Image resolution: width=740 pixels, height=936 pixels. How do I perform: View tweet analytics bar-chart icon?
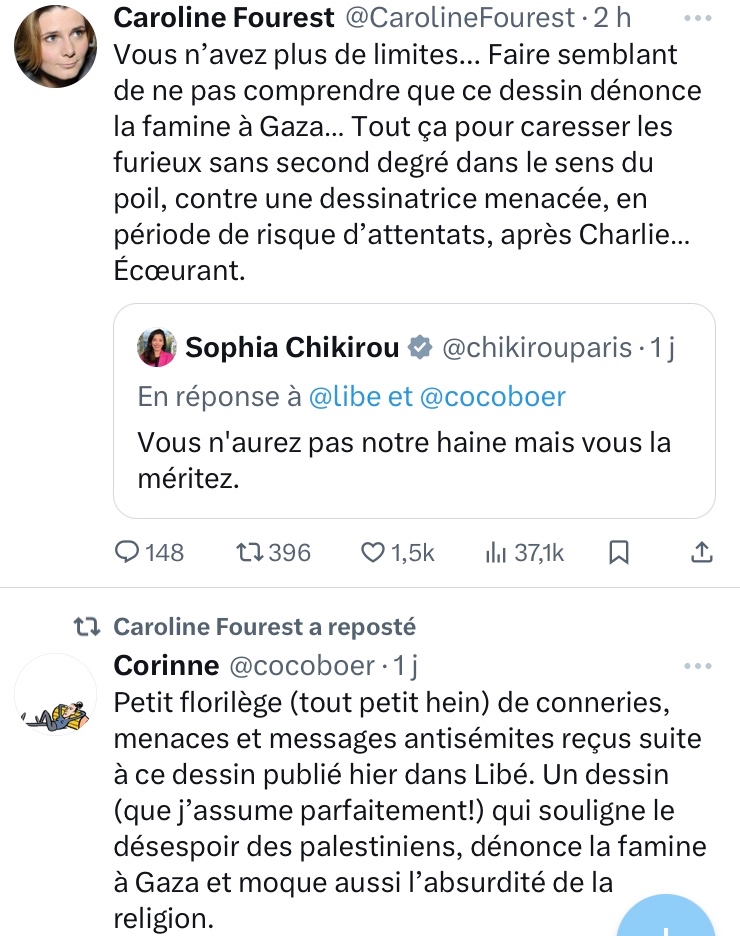click(x=495, y=552)
